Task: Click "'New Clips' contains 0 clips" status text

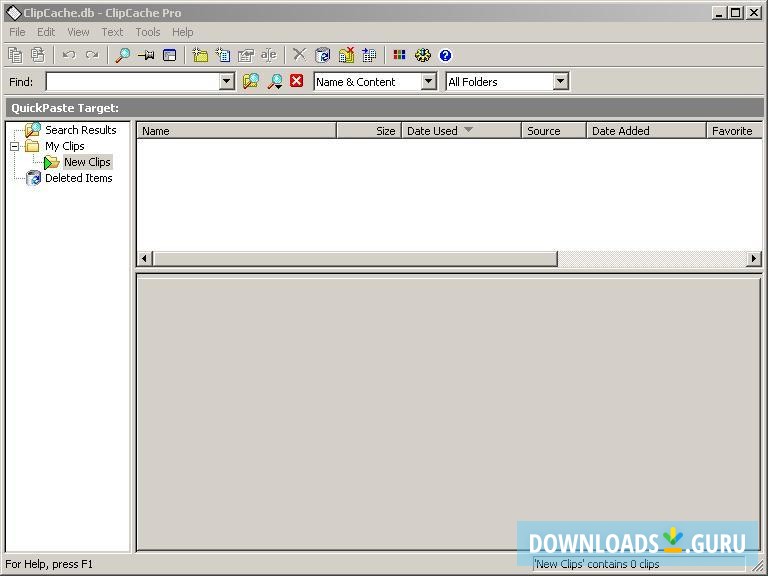Action: point(597,564)
